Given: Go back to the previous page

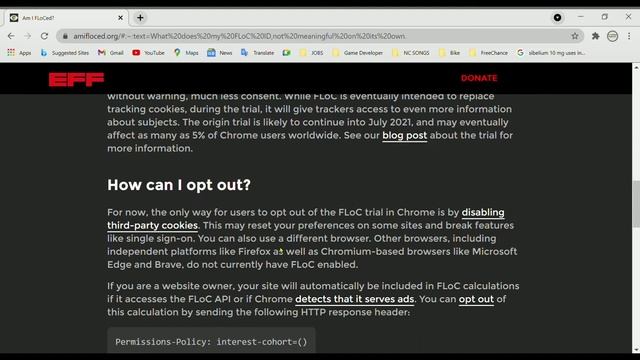Looking at the screenshot, I should coord(11,36).
